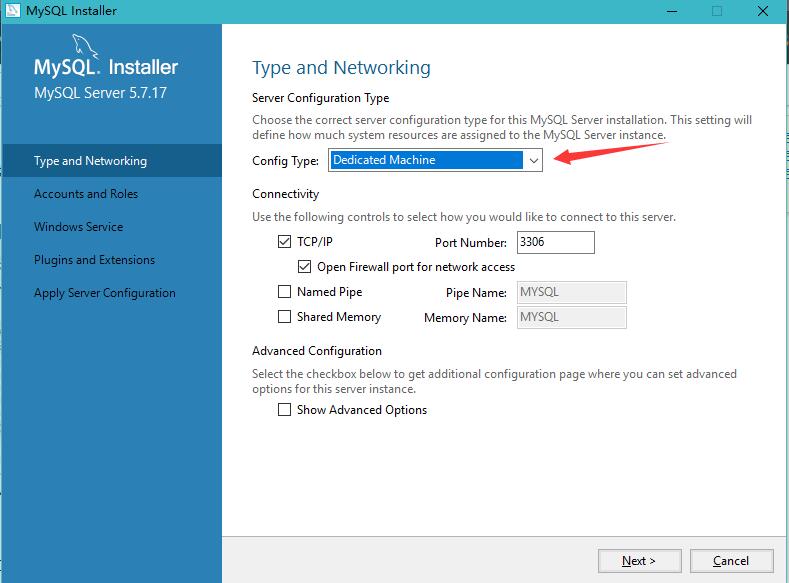Click the Port Number field
This screenshot has height=583, width=789.
[x=555, y=242]
